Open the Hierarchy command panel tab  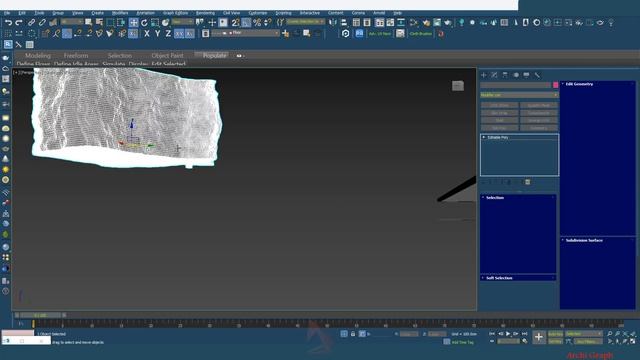pos(505,75)
